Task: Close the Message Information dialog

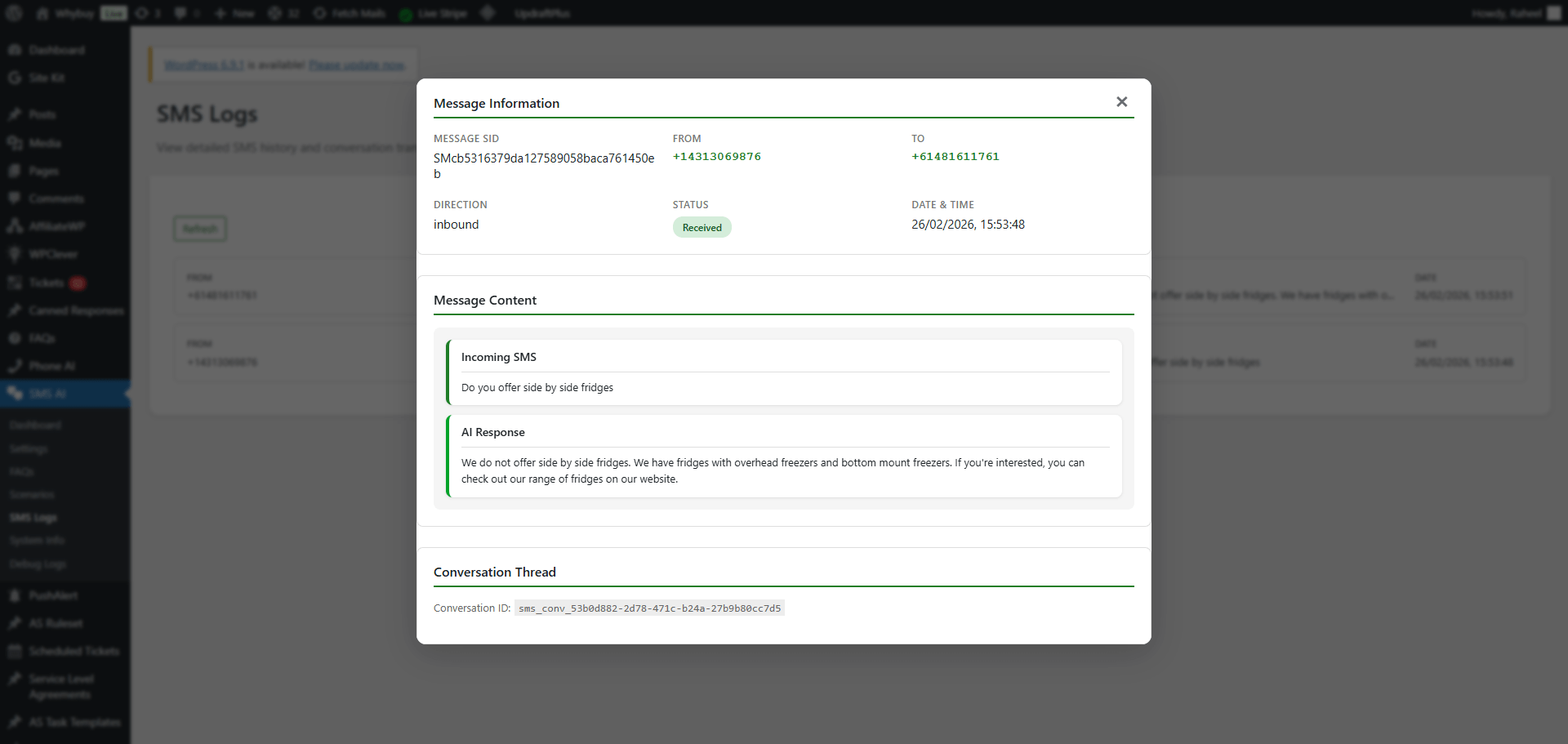Action: (x=1121, y=102)
